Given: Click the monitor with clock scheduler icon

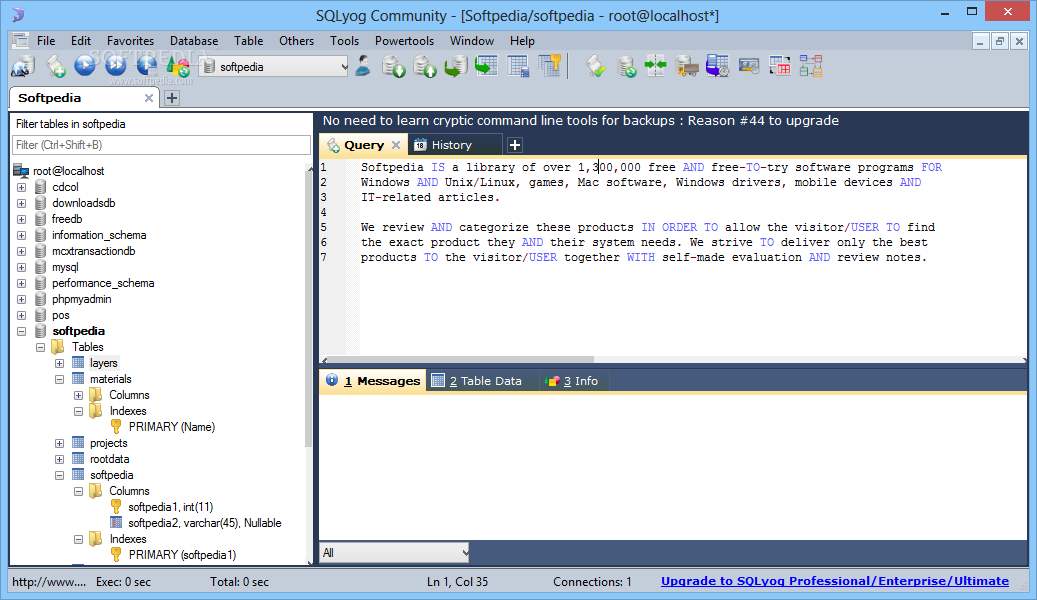Looking at the screenshot, I should pyautogui.click(x=718, y=66).
